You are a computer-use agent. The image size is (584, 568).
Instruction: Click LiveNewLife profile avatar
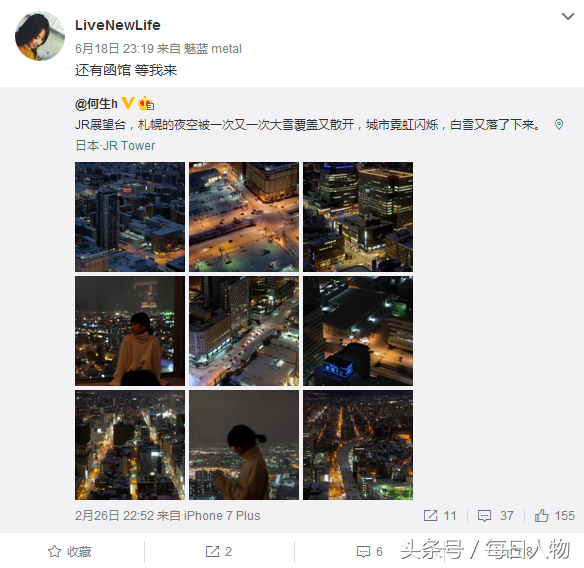pos(39,36)
